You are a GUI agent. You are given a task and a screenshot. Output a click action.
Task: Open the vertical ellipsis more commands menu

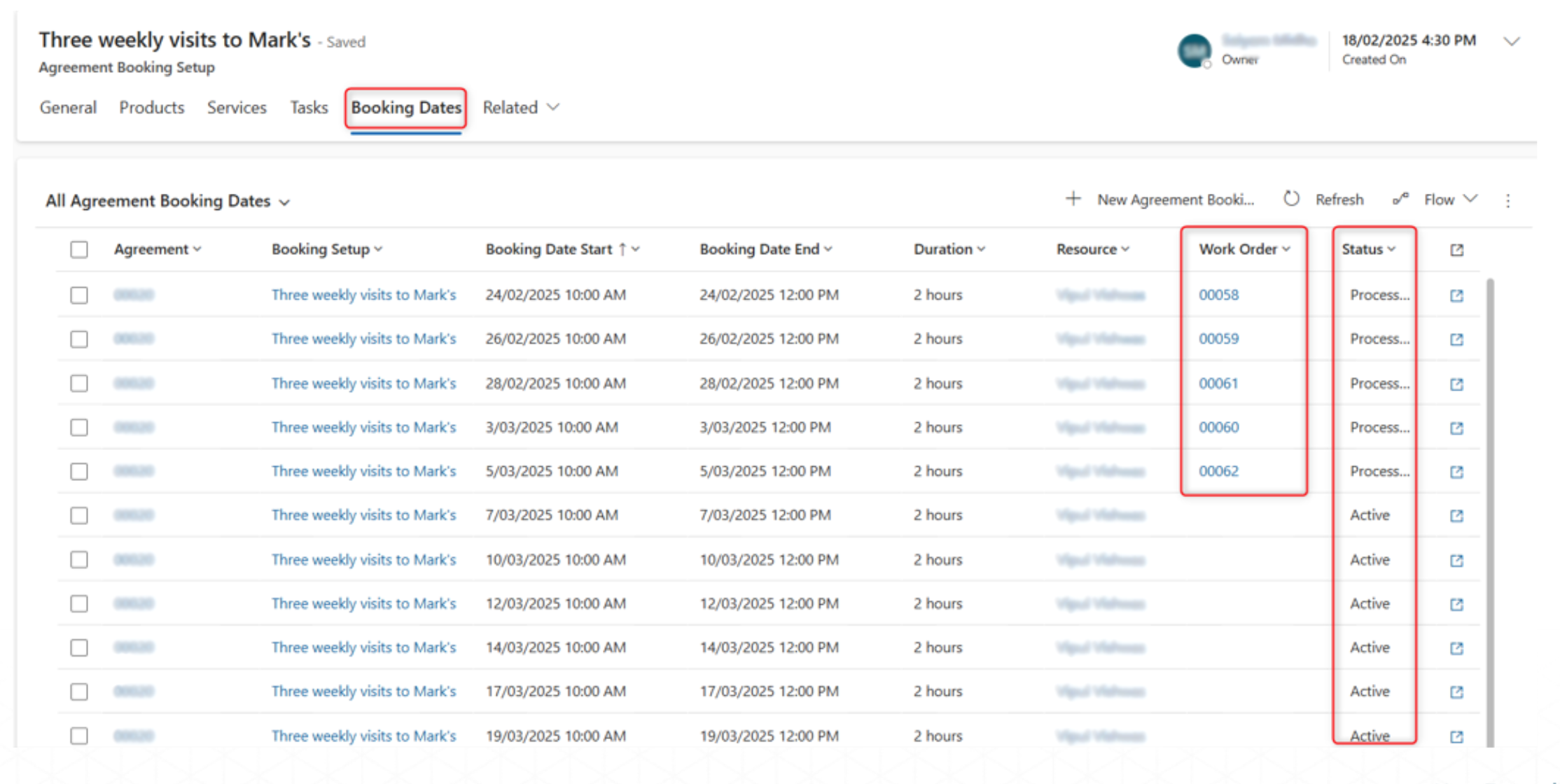1508,201
